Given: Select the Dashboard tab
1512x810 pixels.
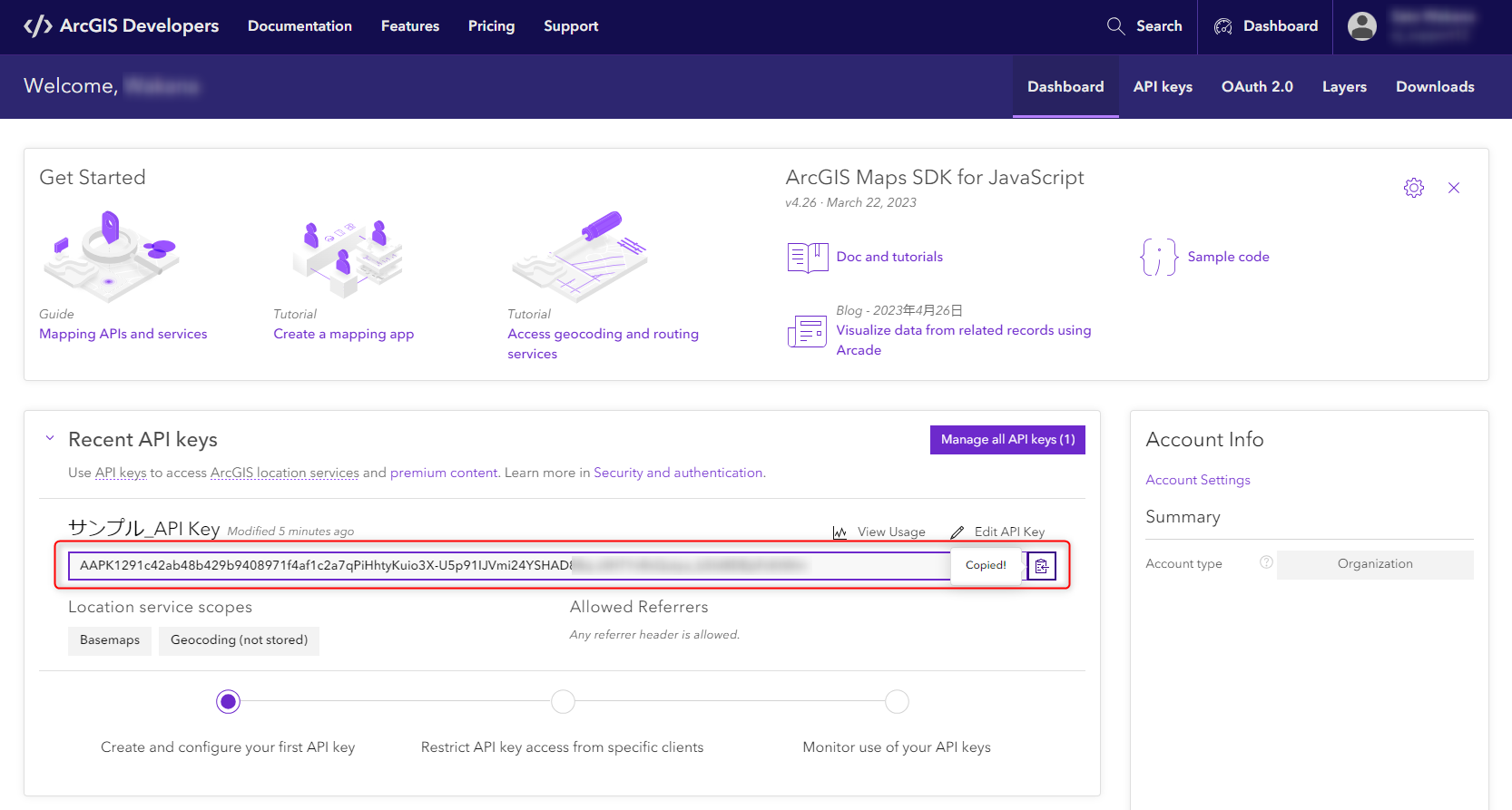Looking at the screenshot, I should point(1065,87).
